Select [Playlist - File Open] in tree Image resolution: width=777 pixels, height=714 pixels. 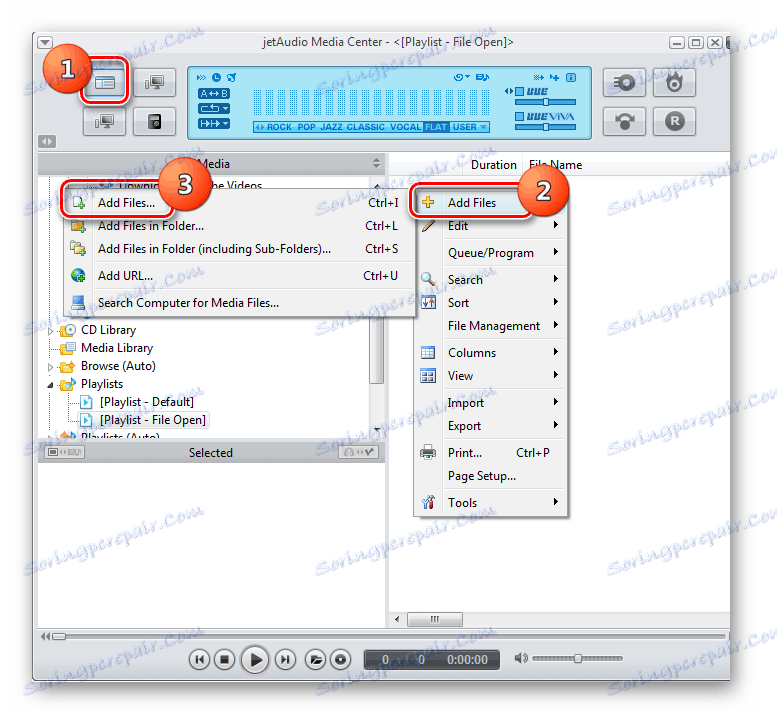coord(153,420)
